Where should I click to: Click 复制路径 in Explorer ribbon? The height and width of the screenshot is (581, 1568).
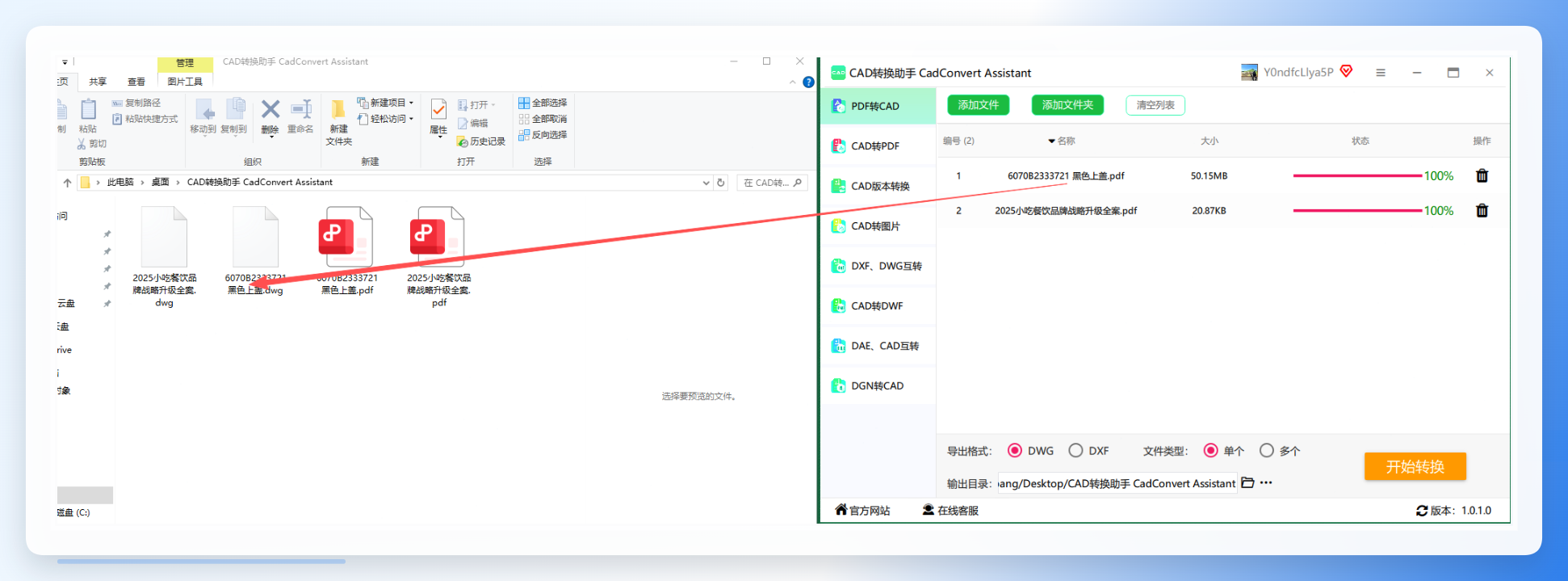click(136, 103)
